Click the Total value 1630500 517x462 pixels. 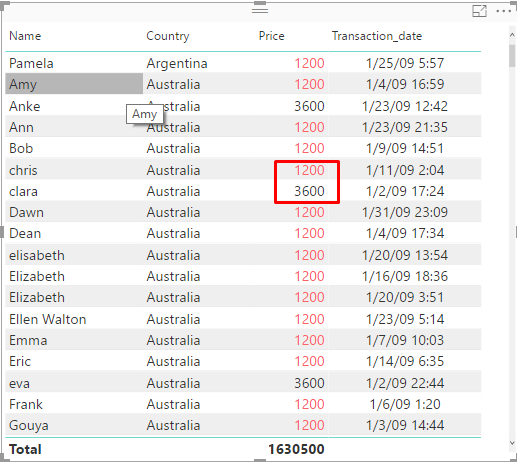tap(296, 449)
